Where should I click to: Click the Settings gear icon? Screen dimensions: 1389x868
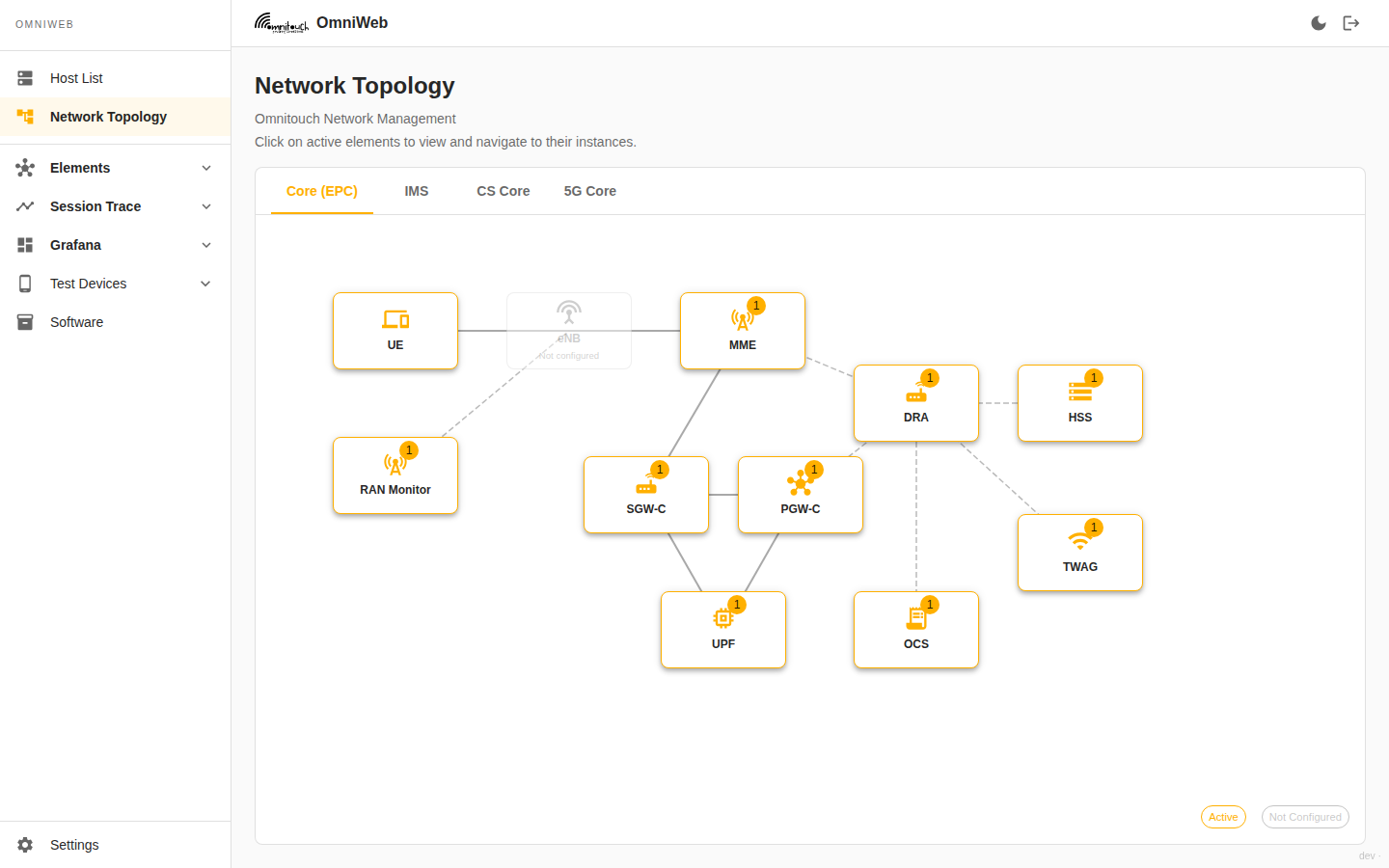coord(25,845)
